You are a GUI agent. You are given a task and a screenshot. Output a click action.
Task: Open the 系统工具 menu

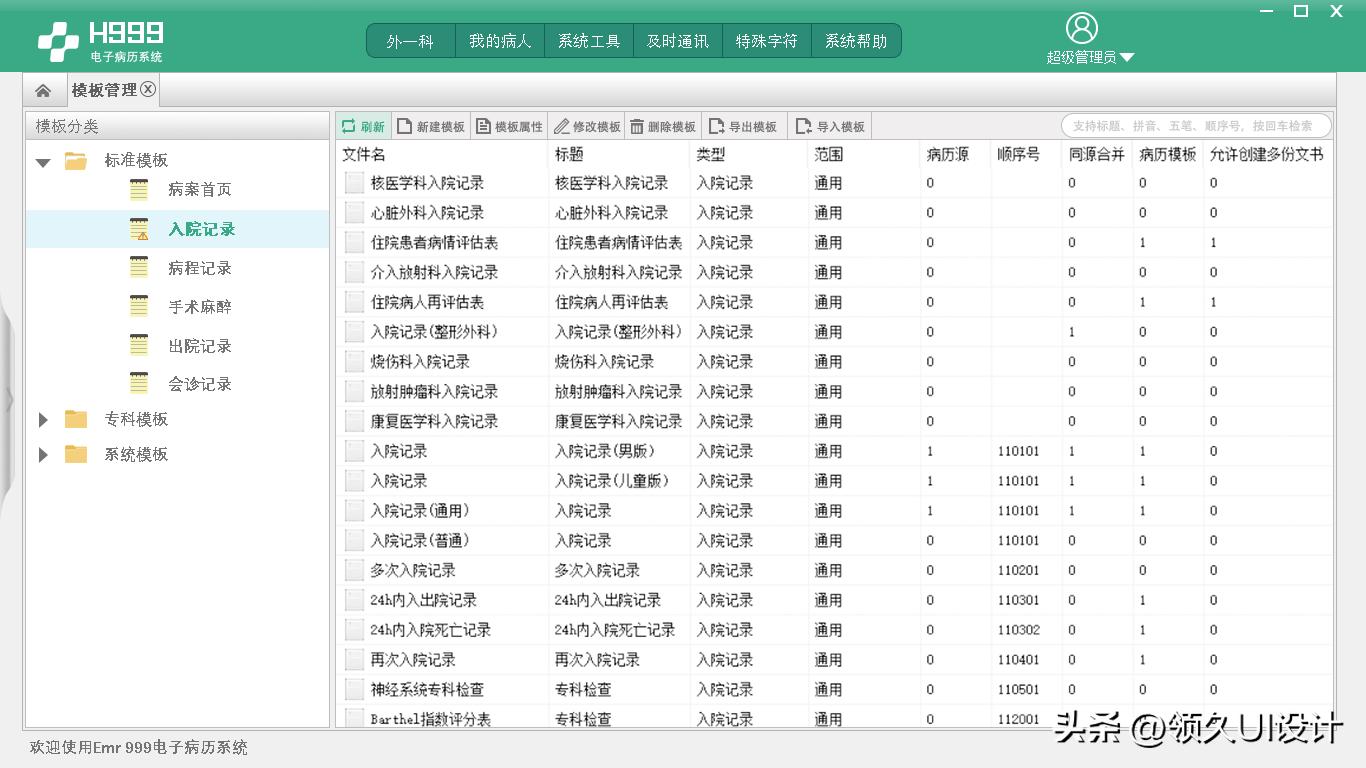(589, 41)
